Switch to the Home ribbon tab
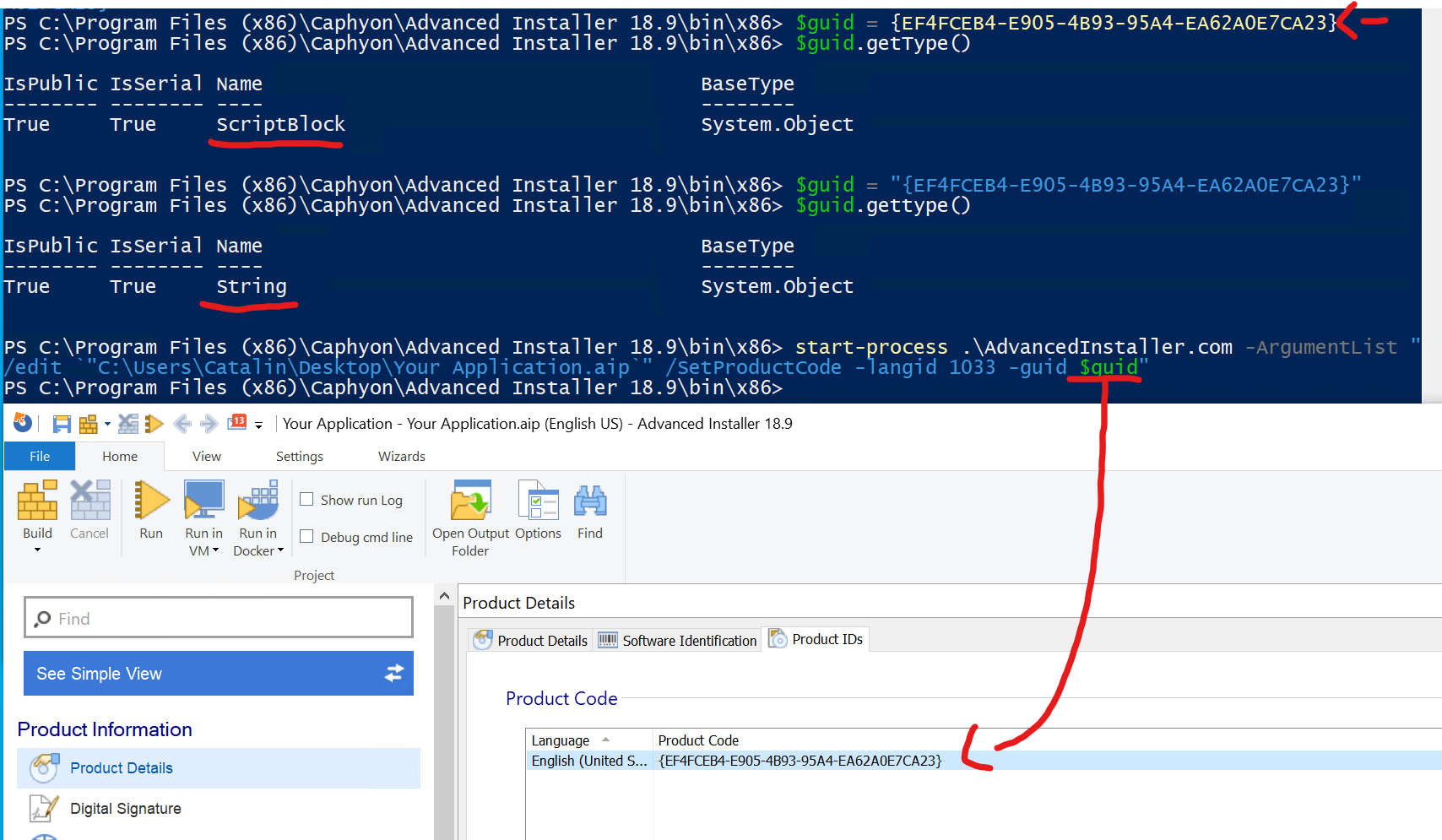1442x840 pixels. click(x=120, y=456)
